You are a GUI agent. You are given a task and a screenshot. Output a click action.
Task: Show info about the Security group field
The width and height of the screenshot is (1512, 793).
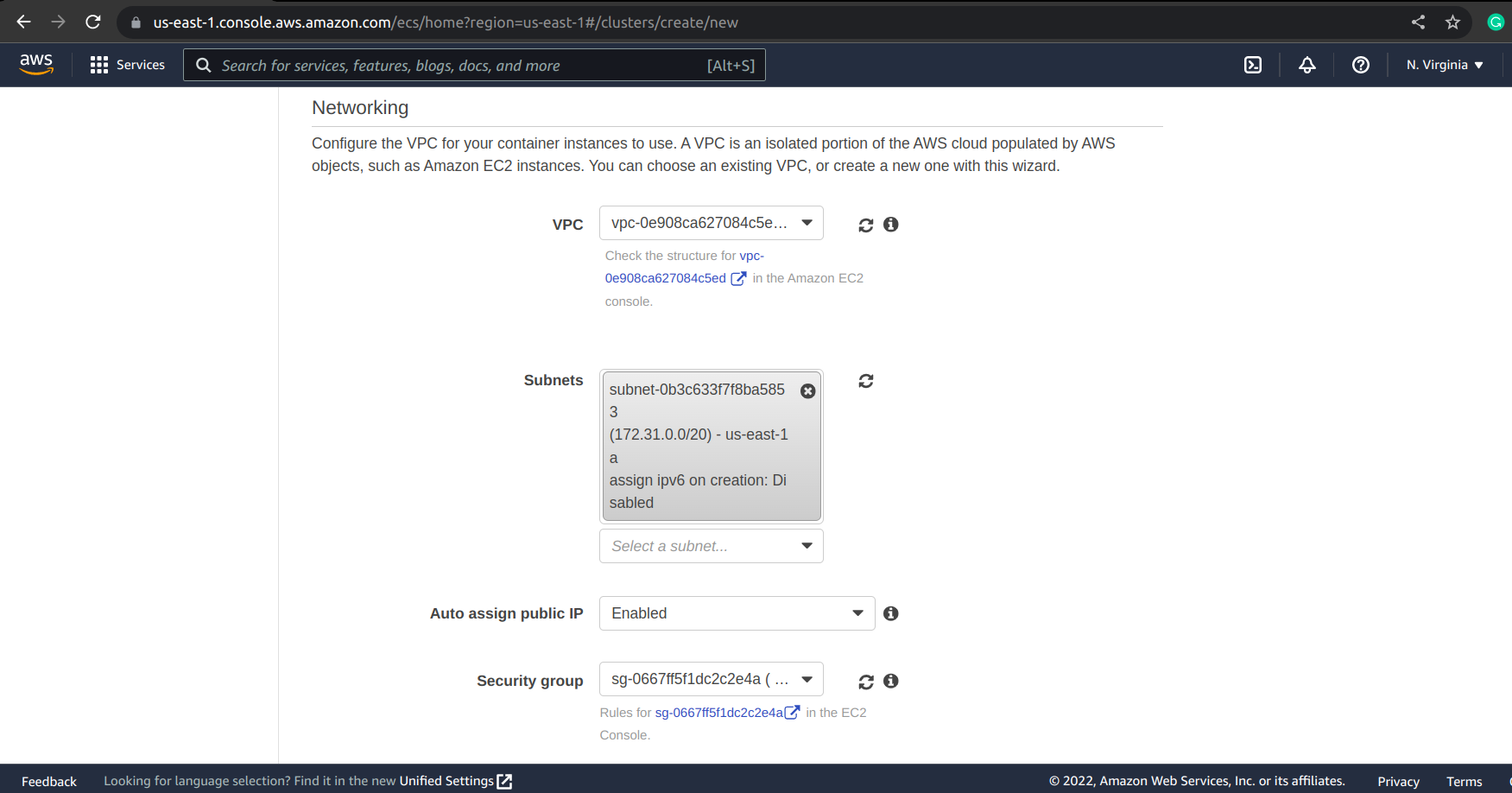891,681
